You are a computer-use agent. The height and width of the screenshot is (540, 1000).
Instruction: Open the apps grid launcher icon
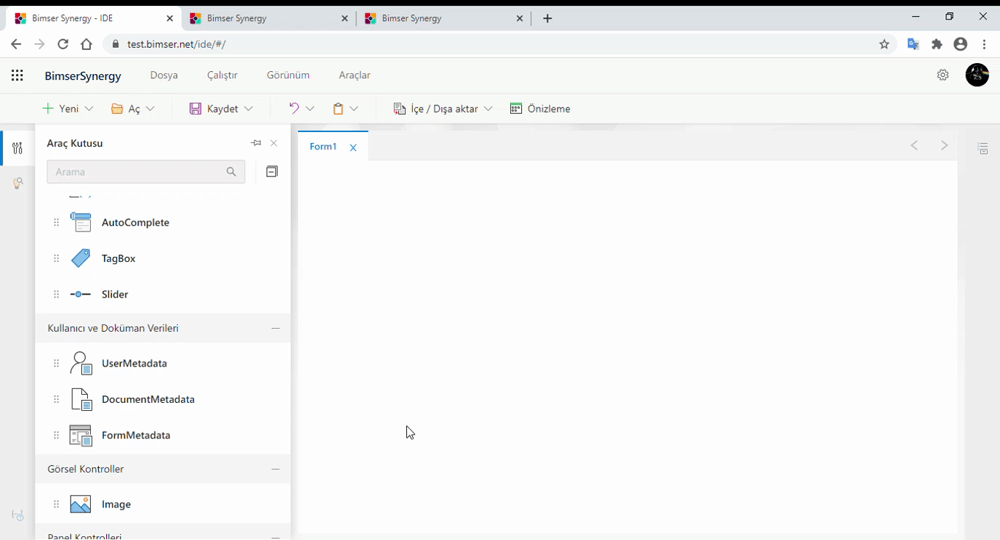tap(17, 76)
